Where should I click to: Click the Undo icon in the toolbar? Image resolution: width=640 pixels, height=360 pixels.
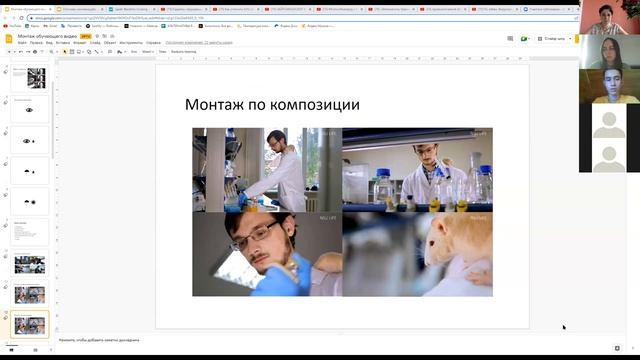click(x=21, y=52)
